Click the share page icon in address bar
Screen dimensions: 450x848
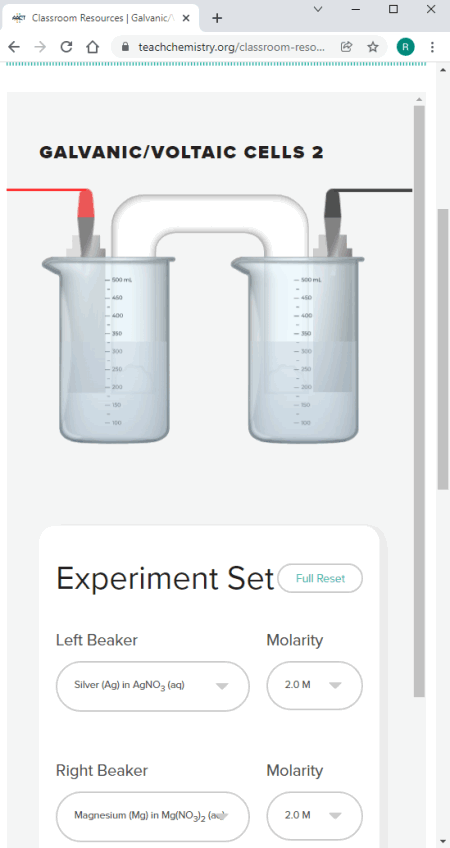click(x=346, y=47)
